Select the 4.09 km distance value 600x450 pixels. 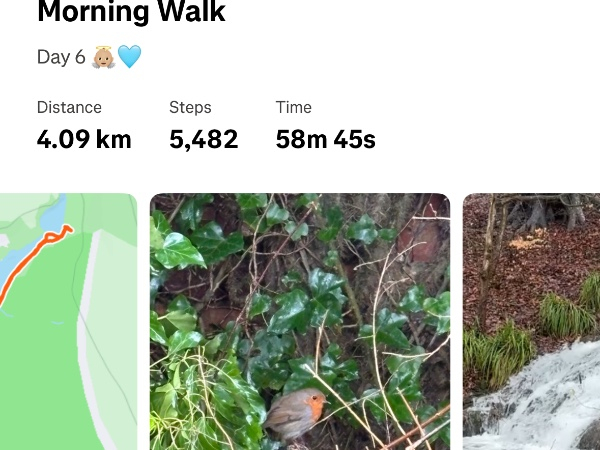tap(84, 139)
